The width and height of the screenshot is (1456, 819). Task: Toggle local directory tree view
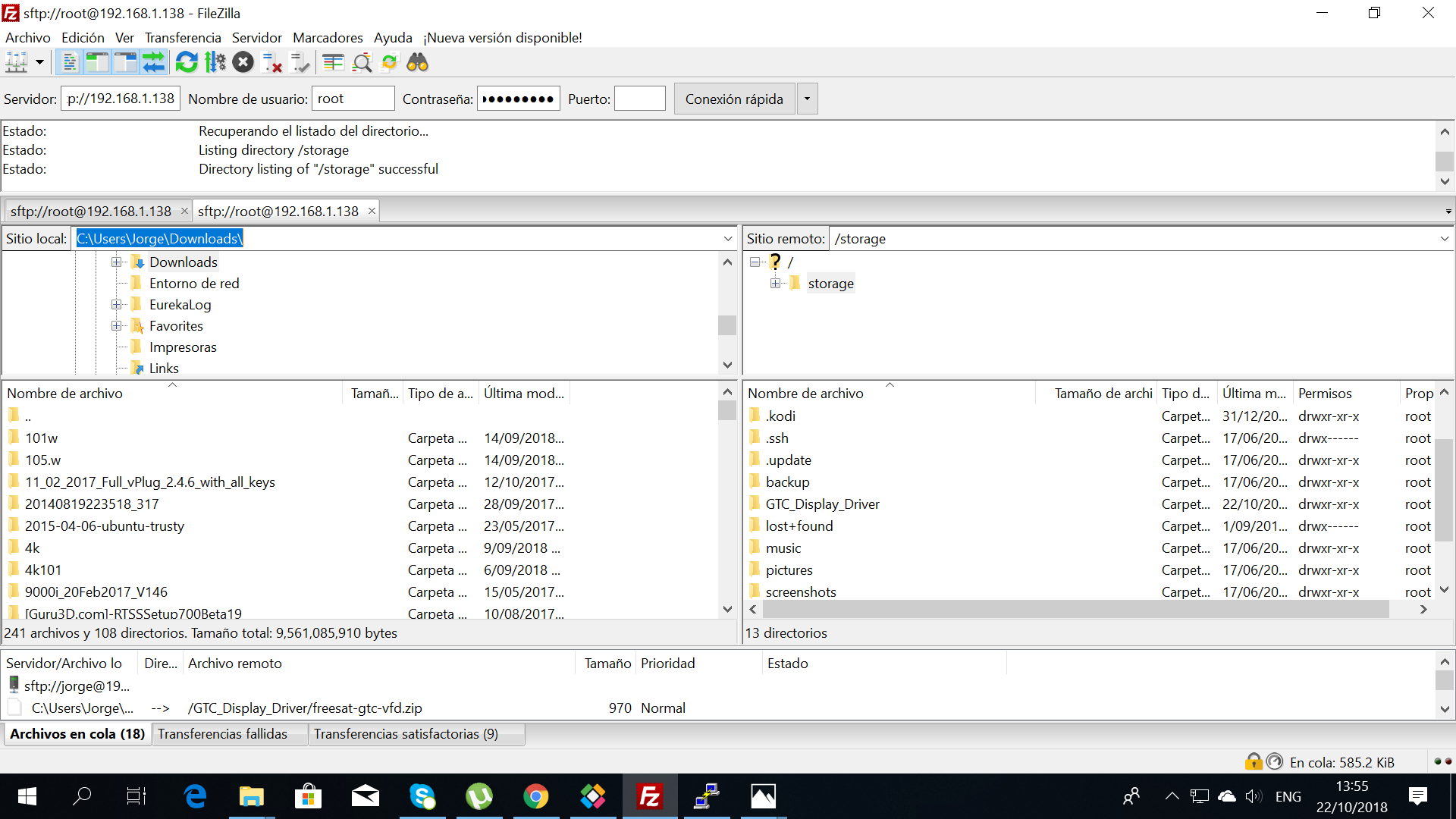point(97,62)
